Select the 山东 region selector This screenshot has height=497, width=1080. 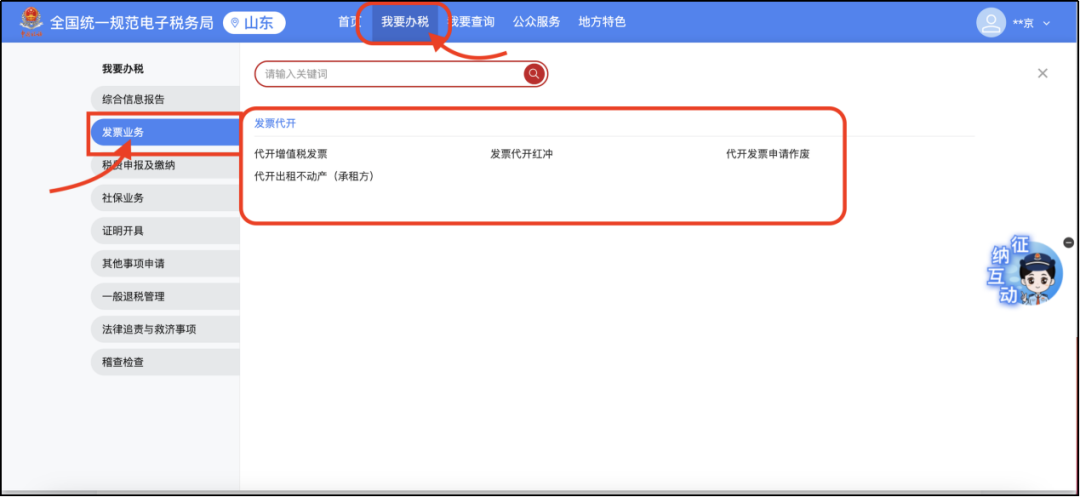pyautogui.click(x=254, y=23)
